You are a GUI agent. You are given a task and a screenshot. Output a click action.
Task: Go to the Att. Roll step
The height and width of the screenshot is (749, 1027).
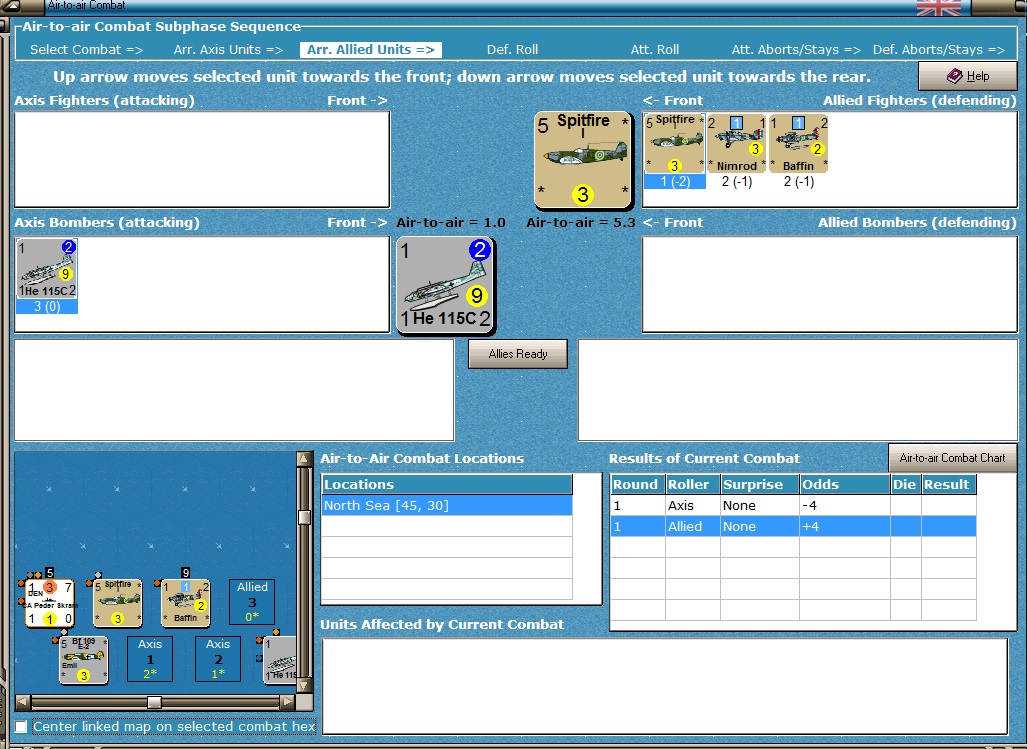[655, 50]
